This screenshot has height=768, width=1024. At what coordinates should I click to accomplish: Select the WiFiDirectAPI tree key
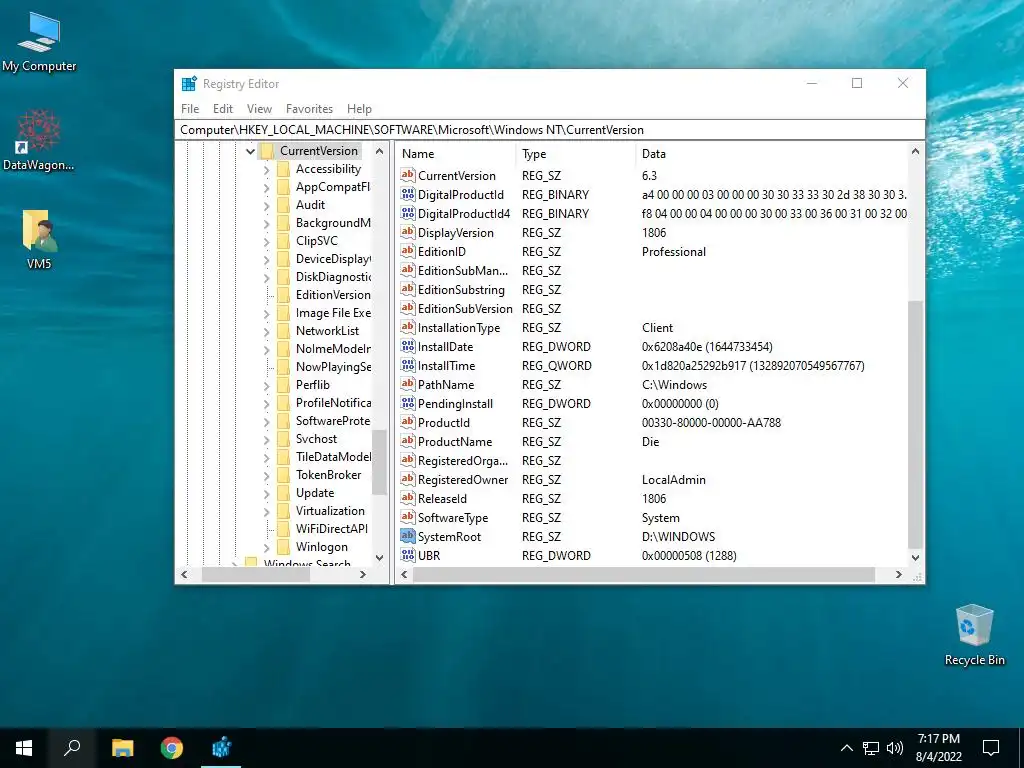(x=332, y=528)
